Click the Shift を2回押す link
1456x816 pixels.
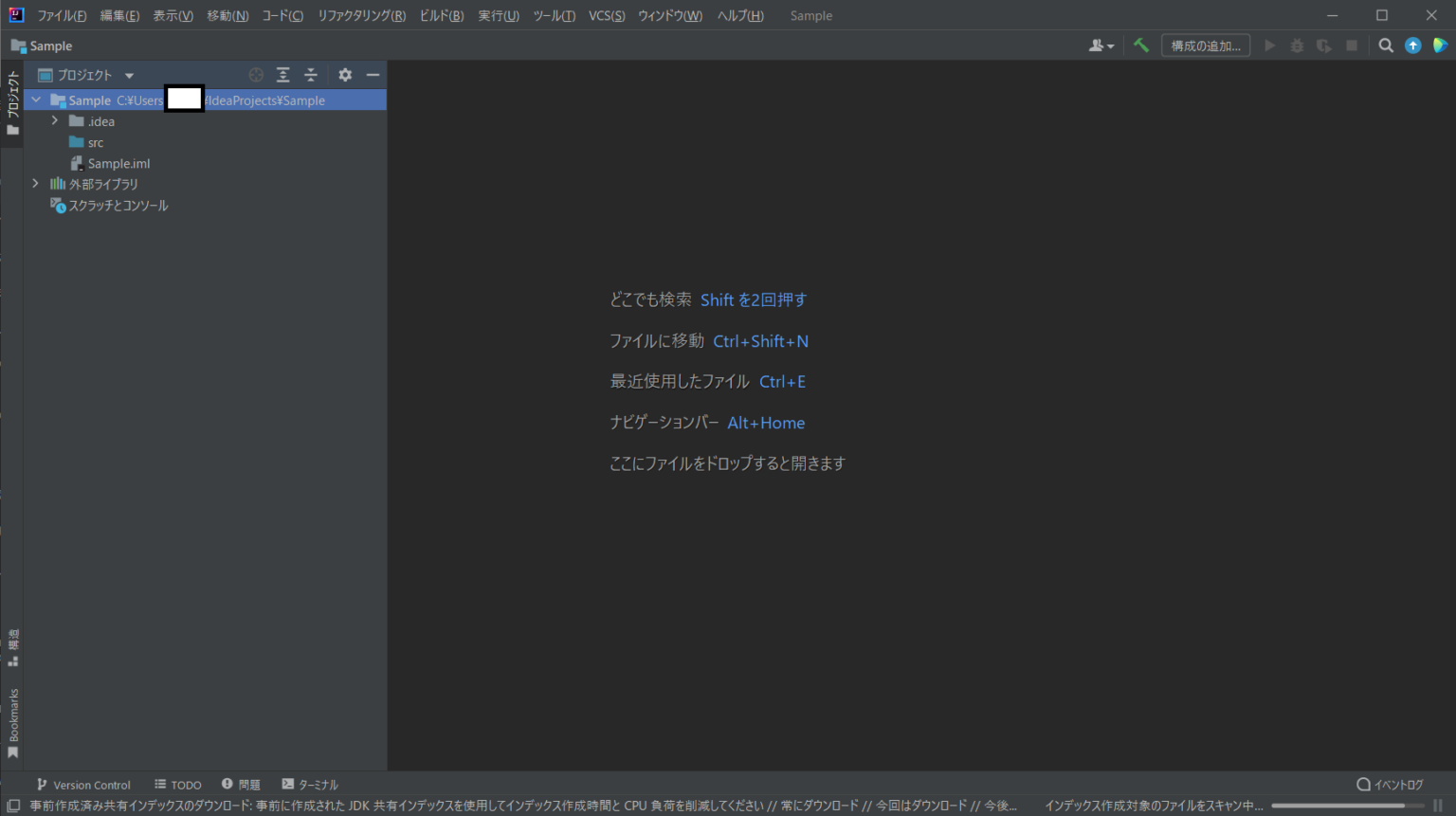pyautogui.click(x=754, y=299)
